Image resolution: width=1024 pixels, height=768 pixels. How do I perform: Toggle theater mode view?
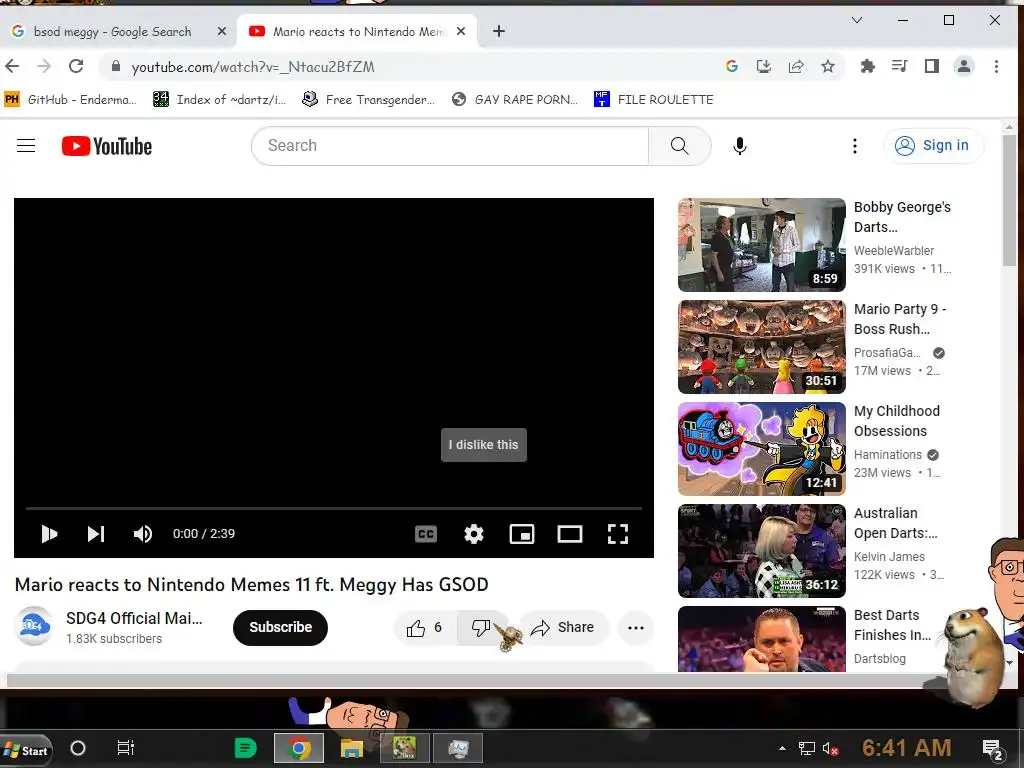(x=569, y=534)
